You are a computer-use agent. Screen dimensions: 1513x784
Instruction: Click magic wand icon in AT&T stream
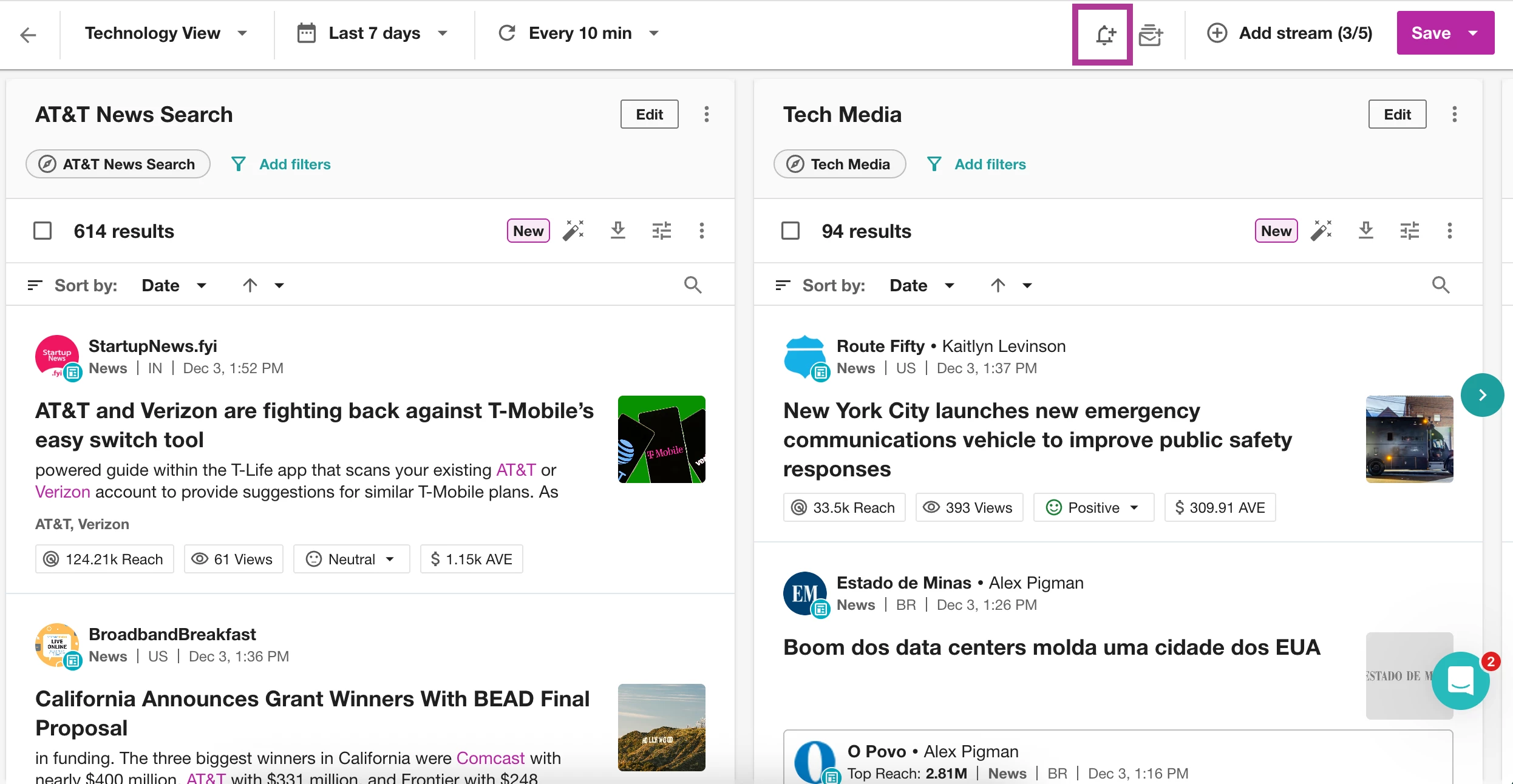[x=573, y=231]
